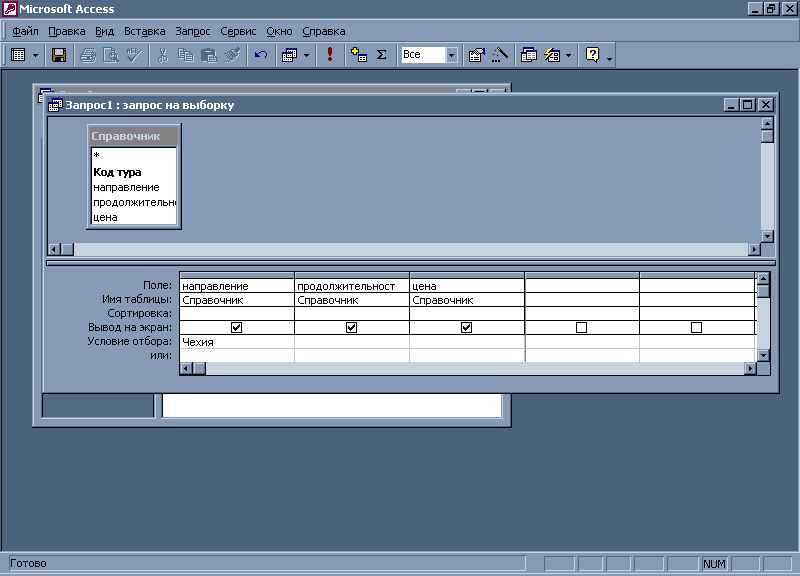Expand the Query Type dropdown arrow
Image resolution: width=800 pixels, height=576 pixels.
tap(307, 55)
